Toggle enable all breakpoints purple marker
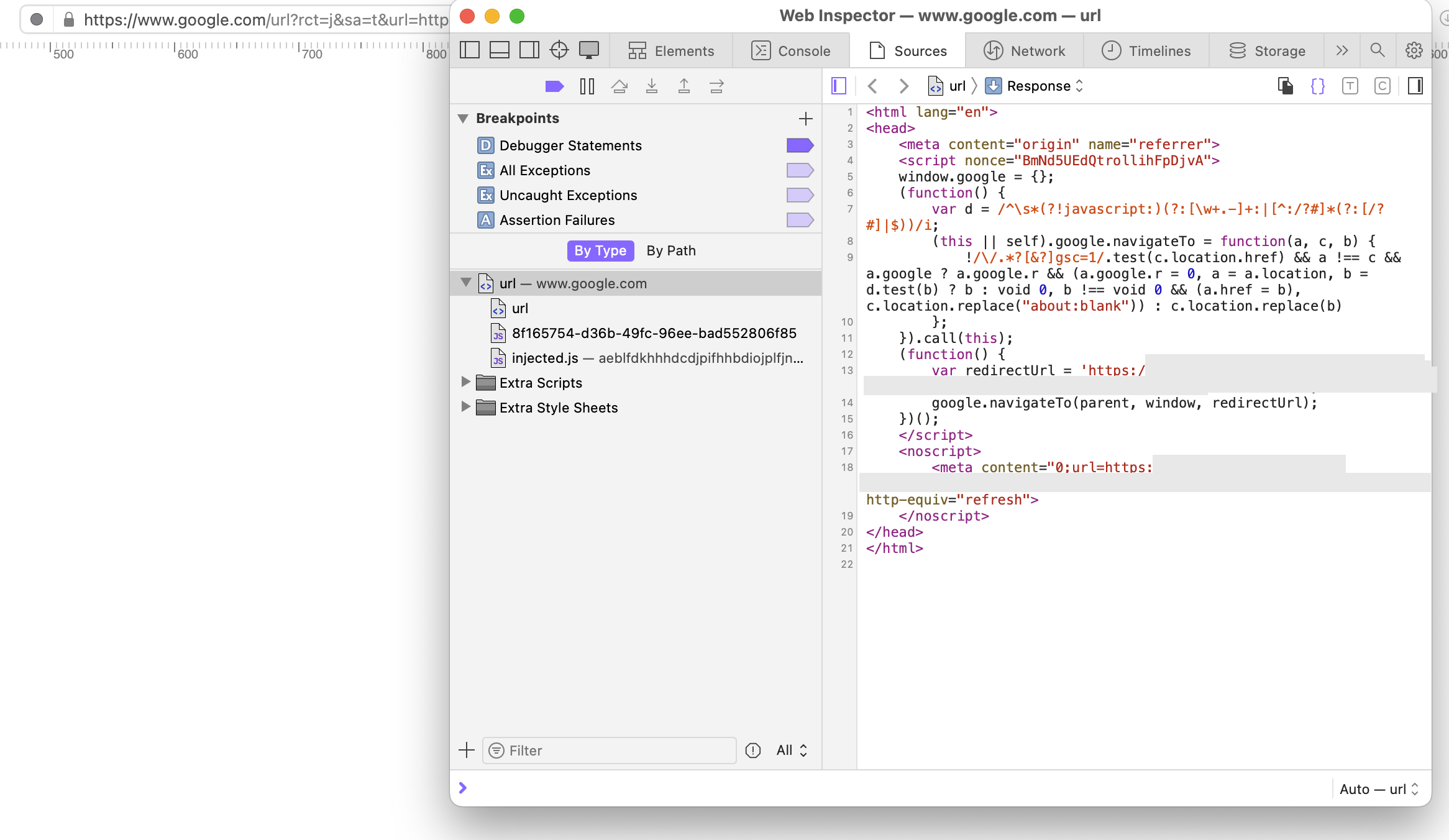The width and height of the screenshot is (1449, 840). click(x=554, y=86)
